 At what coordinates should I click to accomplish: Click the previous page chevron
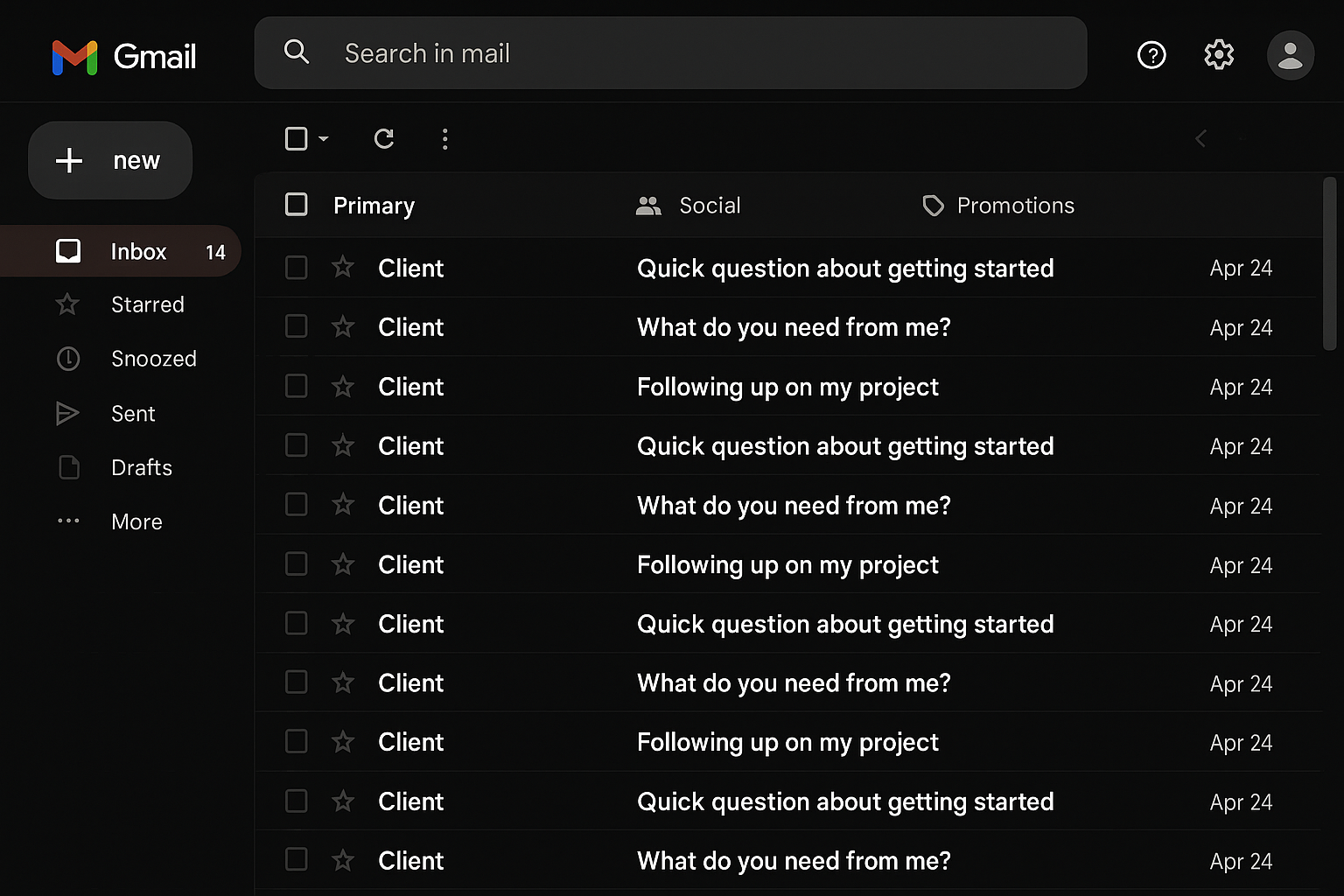point(1200,138)
